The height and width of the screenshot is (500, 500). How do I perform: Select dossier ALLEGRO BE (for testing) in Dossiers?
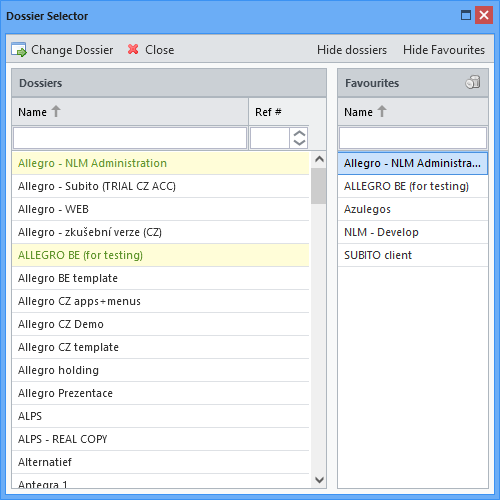point(161,255)
